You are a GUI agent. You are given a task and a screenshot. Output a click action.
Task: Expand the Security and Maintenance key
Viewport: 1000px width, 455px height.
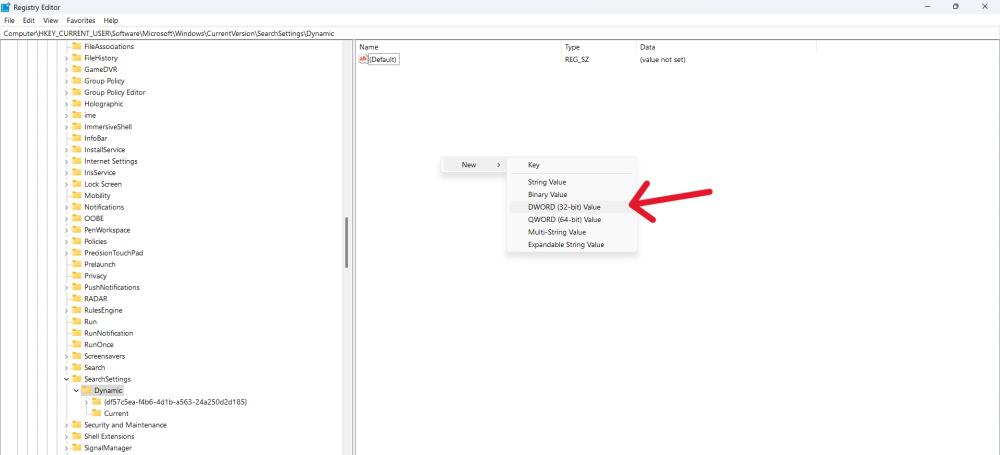pos(66,425)
